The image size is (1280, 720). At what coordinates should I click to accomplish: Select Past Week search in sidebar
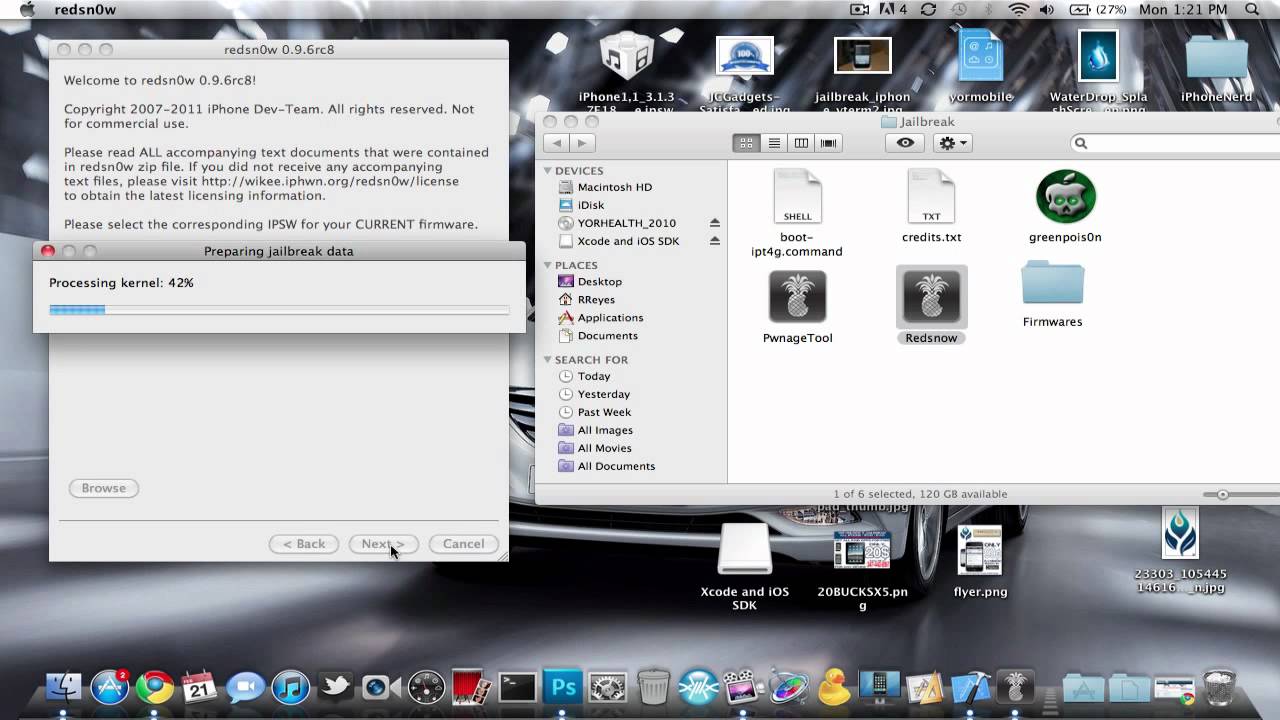[604, 412]
